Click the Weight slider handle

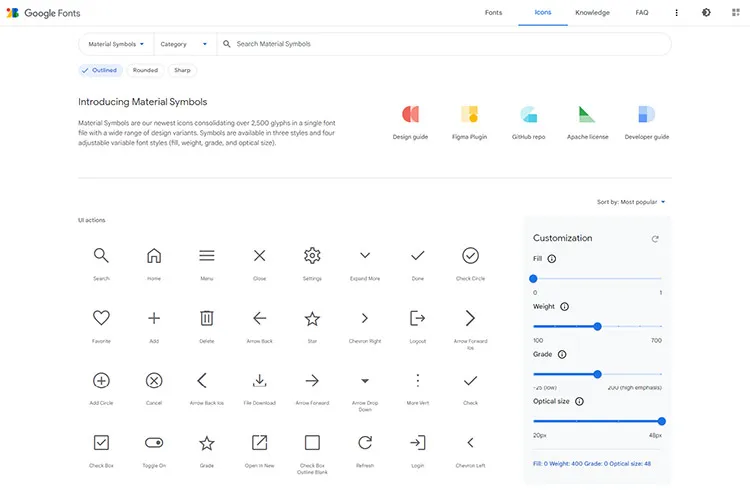click(x=597, y=326)
